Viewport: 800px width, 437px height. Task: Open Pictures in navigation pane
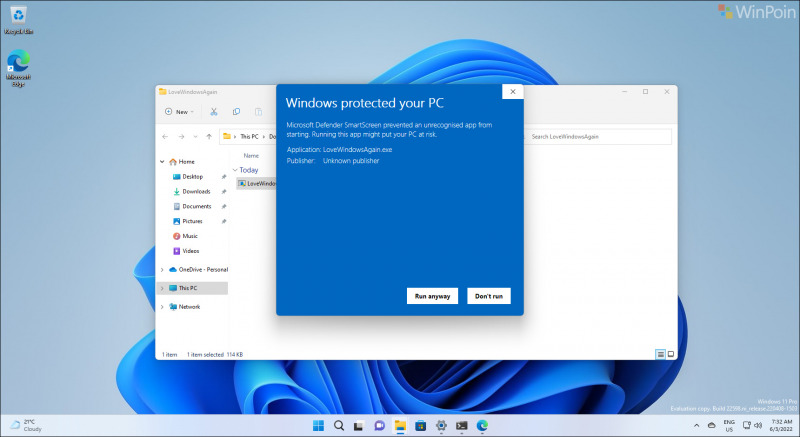pos(192,221)
